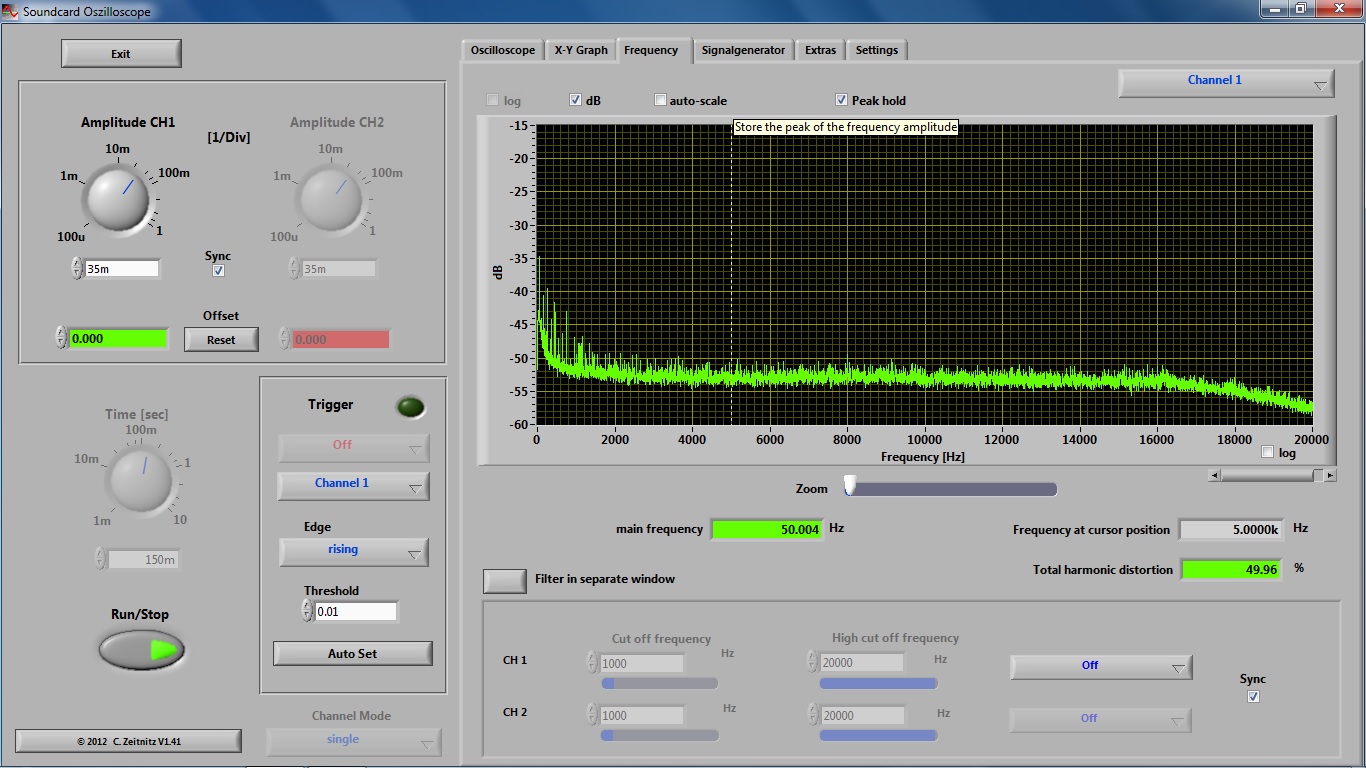Enable the auto-scale checkbox
Screen dimensions: 1366x768
(660, 100)
